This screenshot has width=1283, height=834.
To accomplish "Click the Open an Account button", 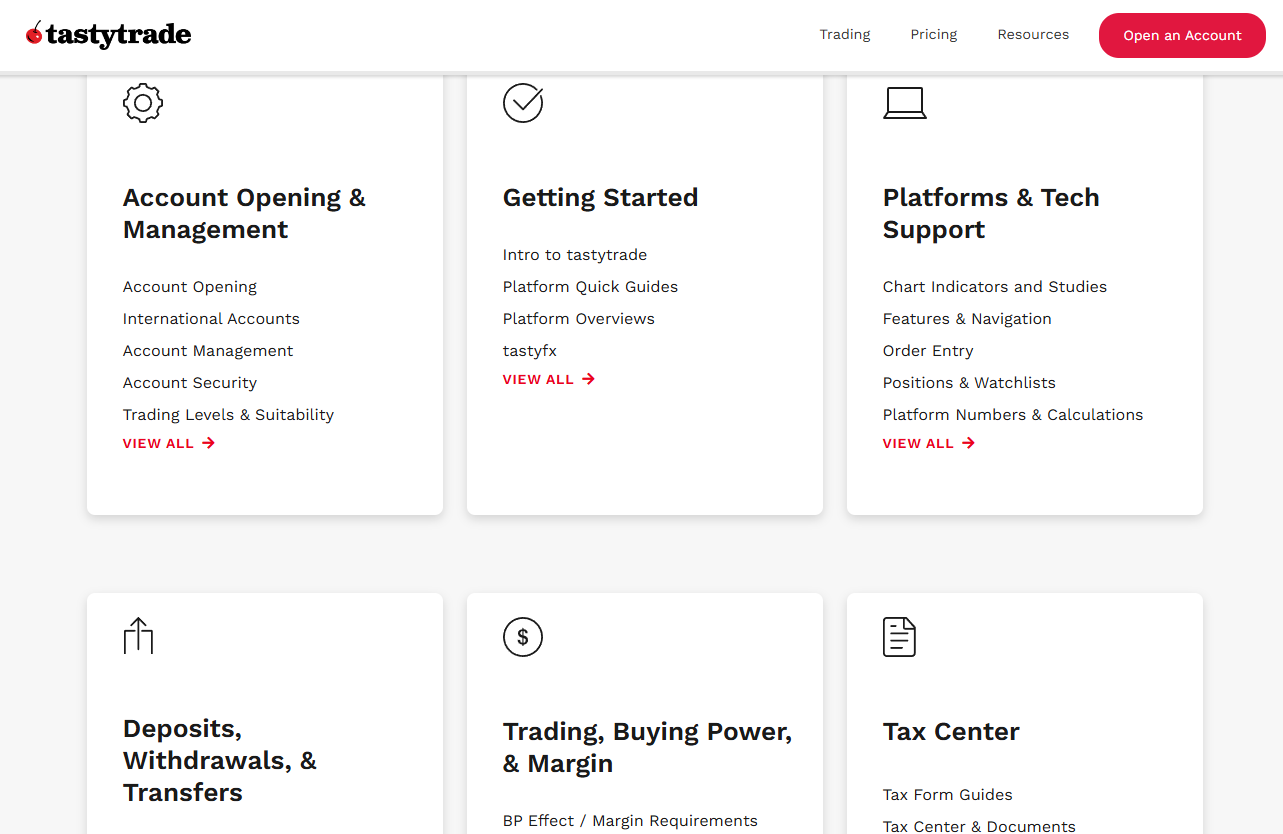I will point(1182,35).
